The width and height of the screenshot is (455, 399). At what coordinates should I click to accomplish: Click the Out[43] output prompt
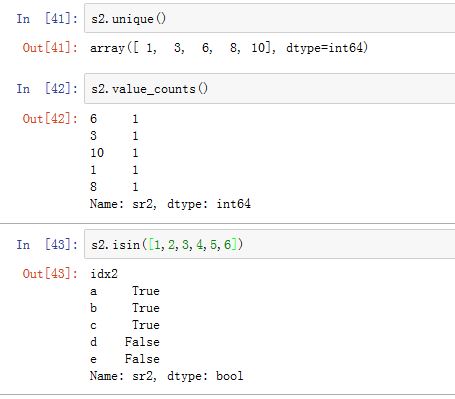[50, 274]
